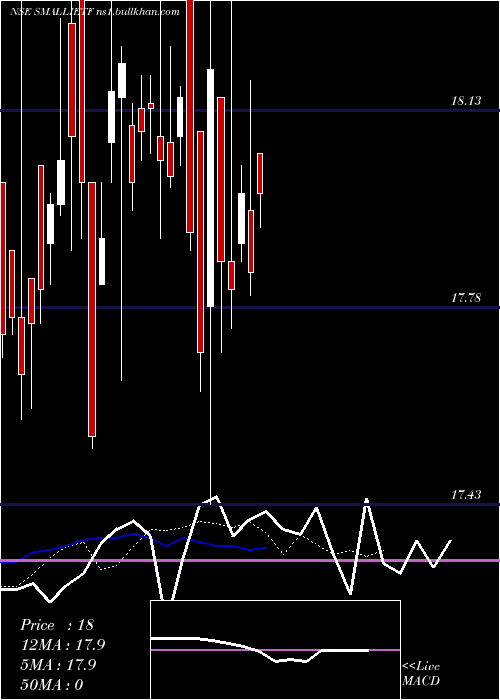The height and width of the screenshot is (700, 500).
Task: Click the 18.13 price level label
Action: pyautogui.click(x=466, y=101)
